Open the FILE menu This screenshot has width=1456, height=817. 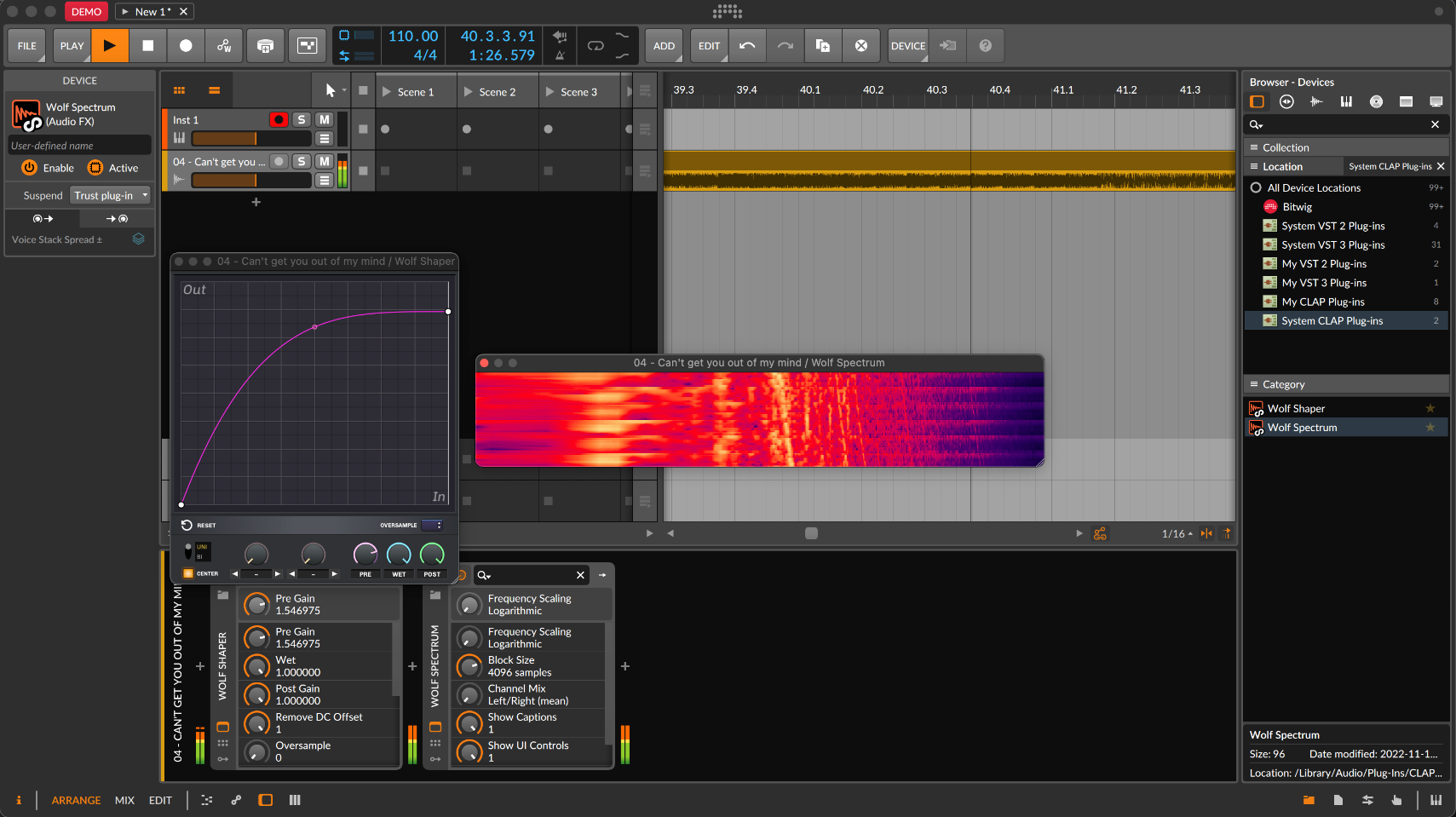click(27, 46)
